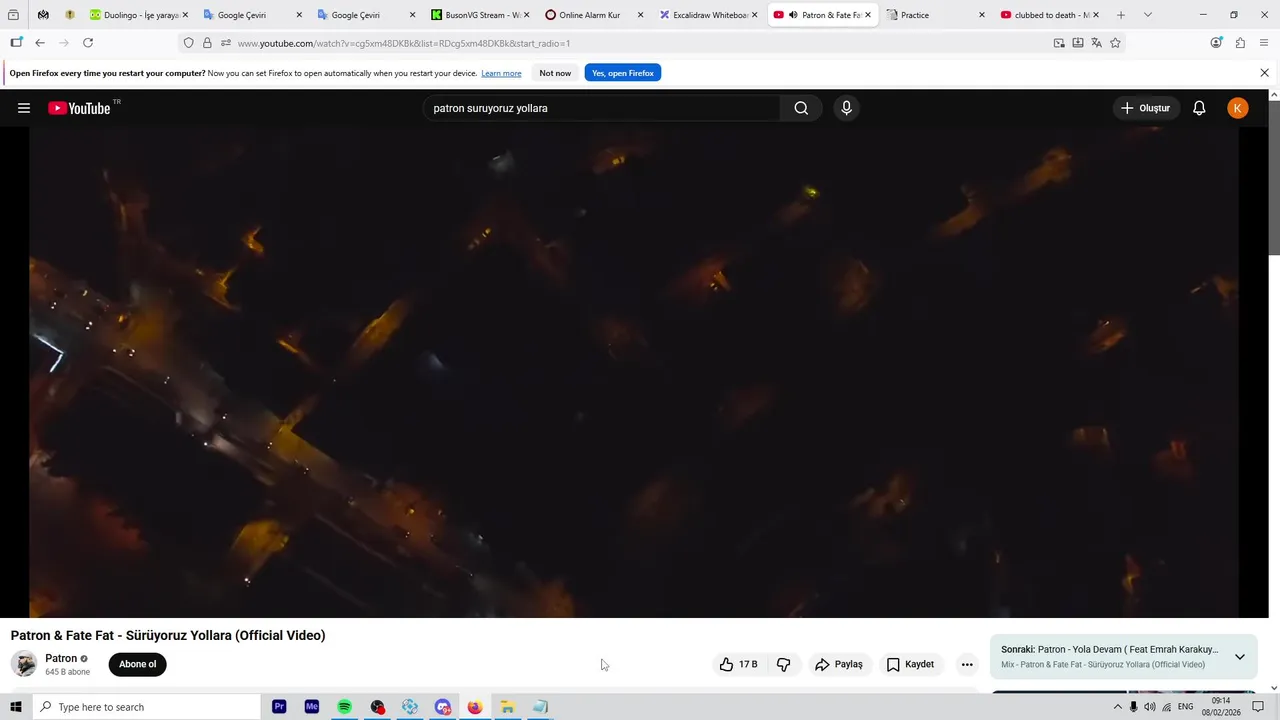Image resolution: width=1280 pixels, height=720 pixels.
Task: Open the page translate icon in address bar
Action: 1096,43
